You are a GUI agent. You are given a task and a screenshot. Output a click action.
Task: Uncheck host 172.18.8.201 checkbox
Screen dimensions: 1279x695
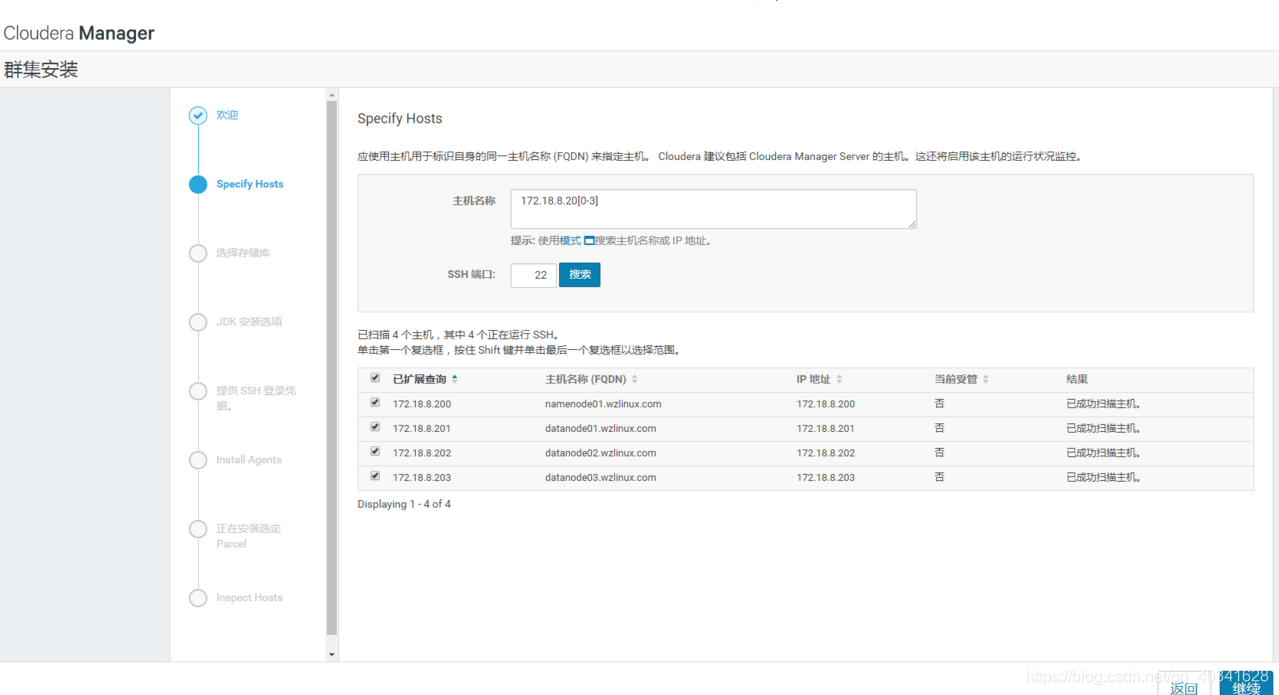[x=375, y=427]
